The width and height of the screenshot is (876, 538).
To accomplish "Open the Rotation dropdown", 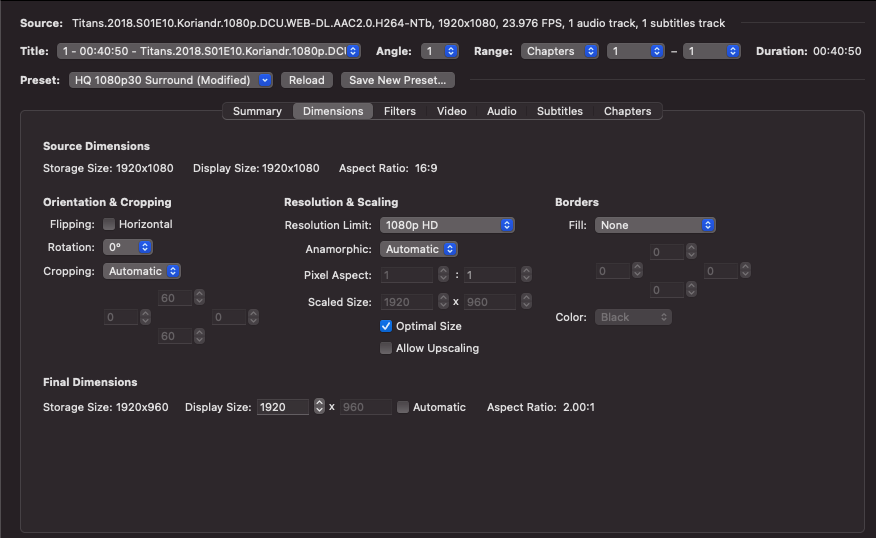I will (x=127, y=247).
